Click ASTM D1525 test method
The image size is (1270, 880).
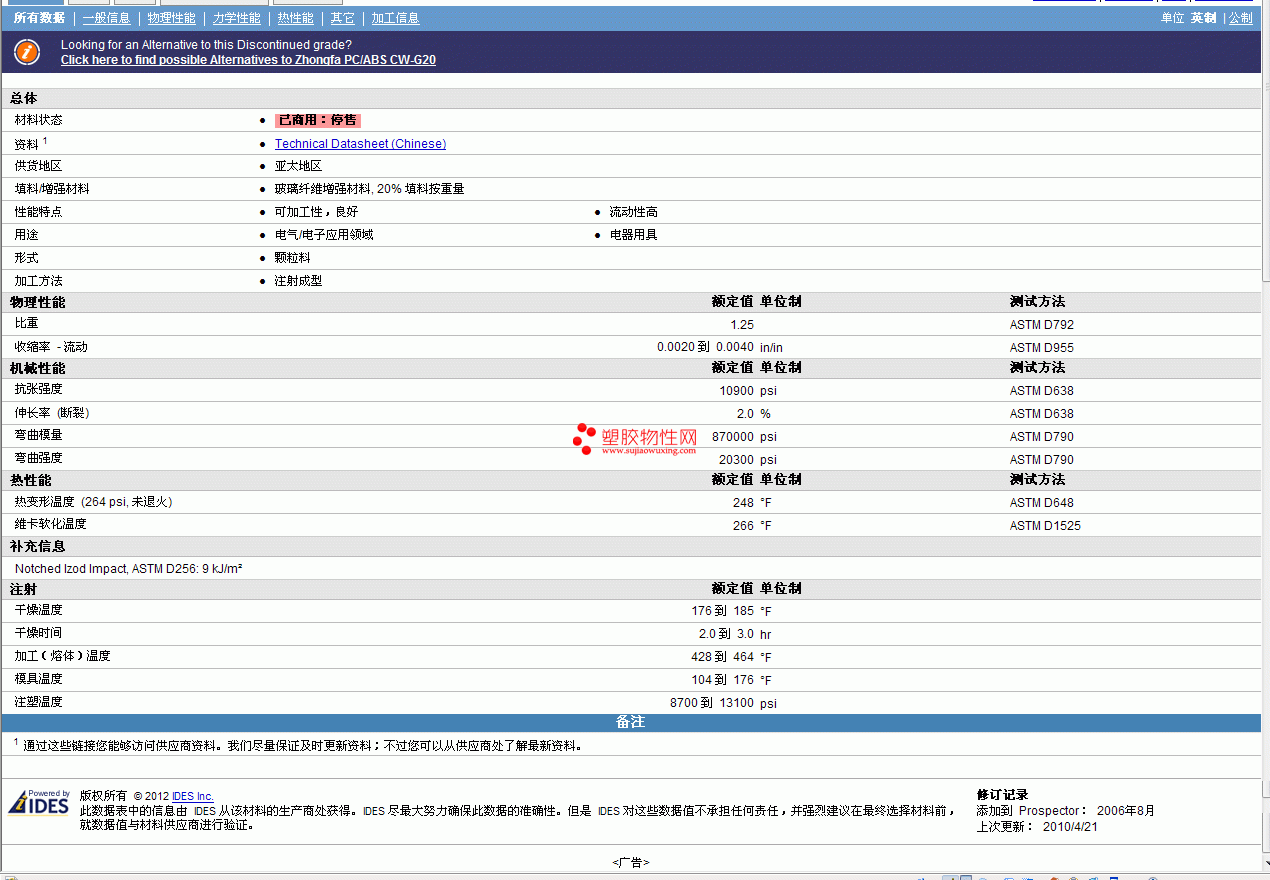click(1045, 526)
